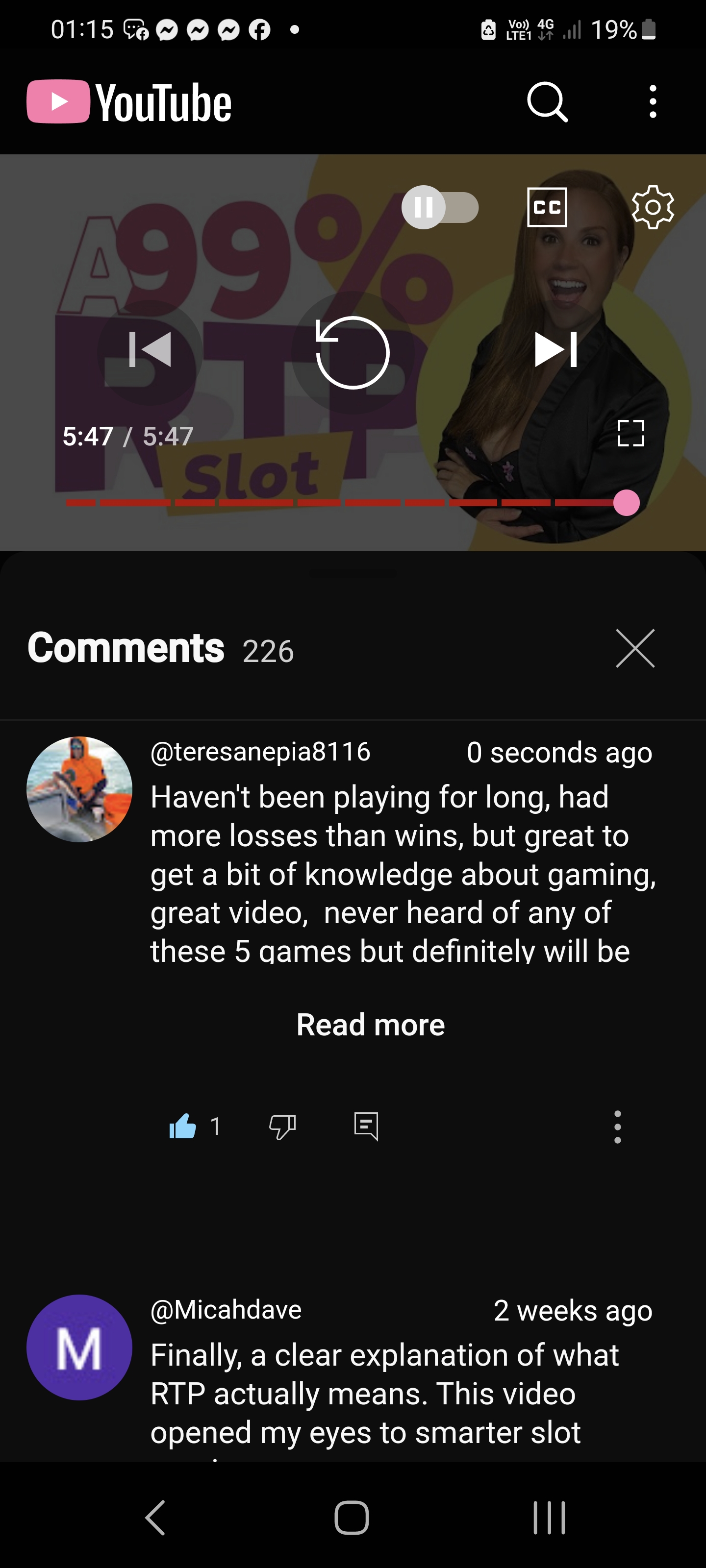Screen dimensions: 706x1568
Task: Click the YouTube logo
Action: (x=129, y=102)
